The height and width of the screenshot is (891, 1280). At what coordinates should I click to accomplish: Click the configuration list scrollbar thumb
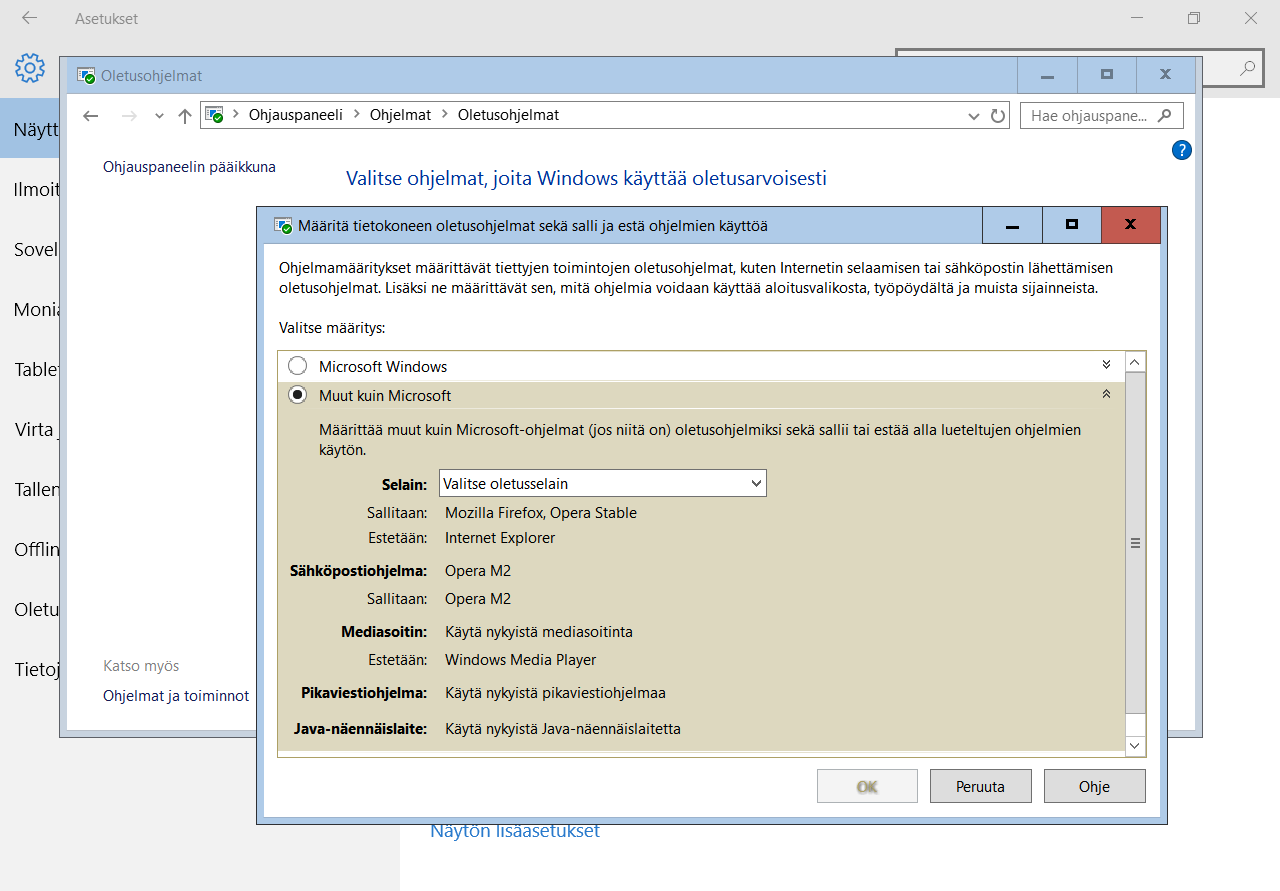tap(1135, 543)
